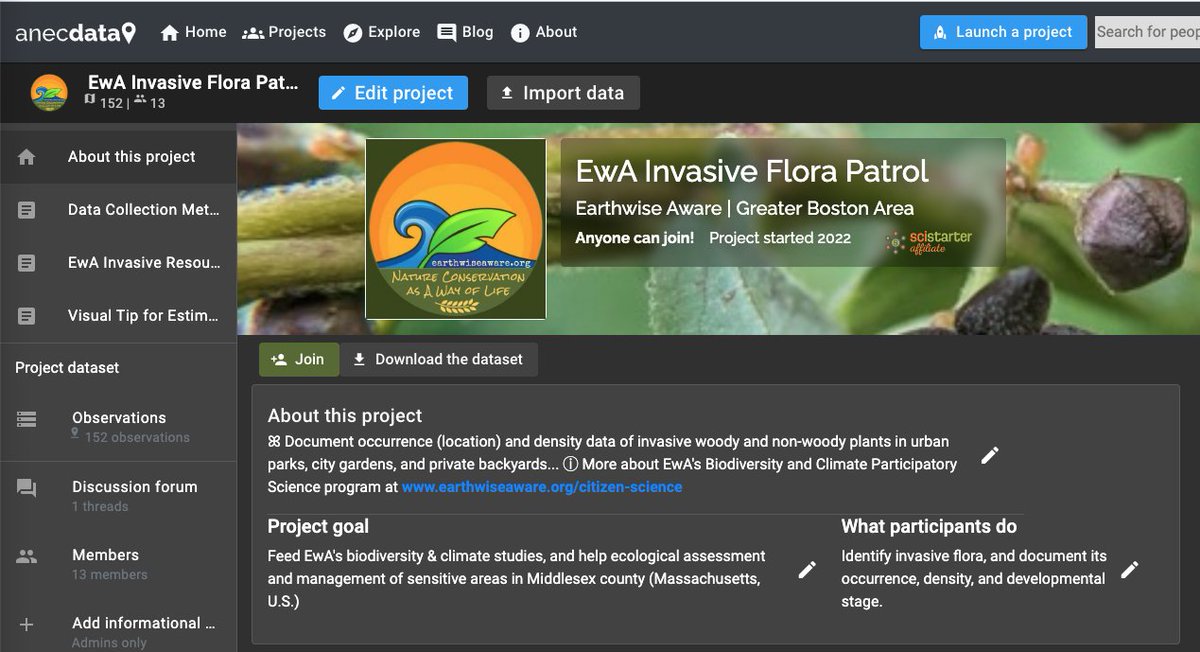Open the Projects menu item

coord(284,32)
